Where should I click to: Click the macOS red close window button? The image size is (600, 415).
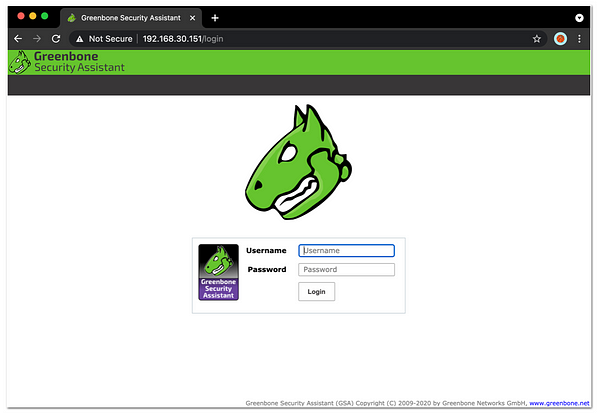click(x=21, y=16)
